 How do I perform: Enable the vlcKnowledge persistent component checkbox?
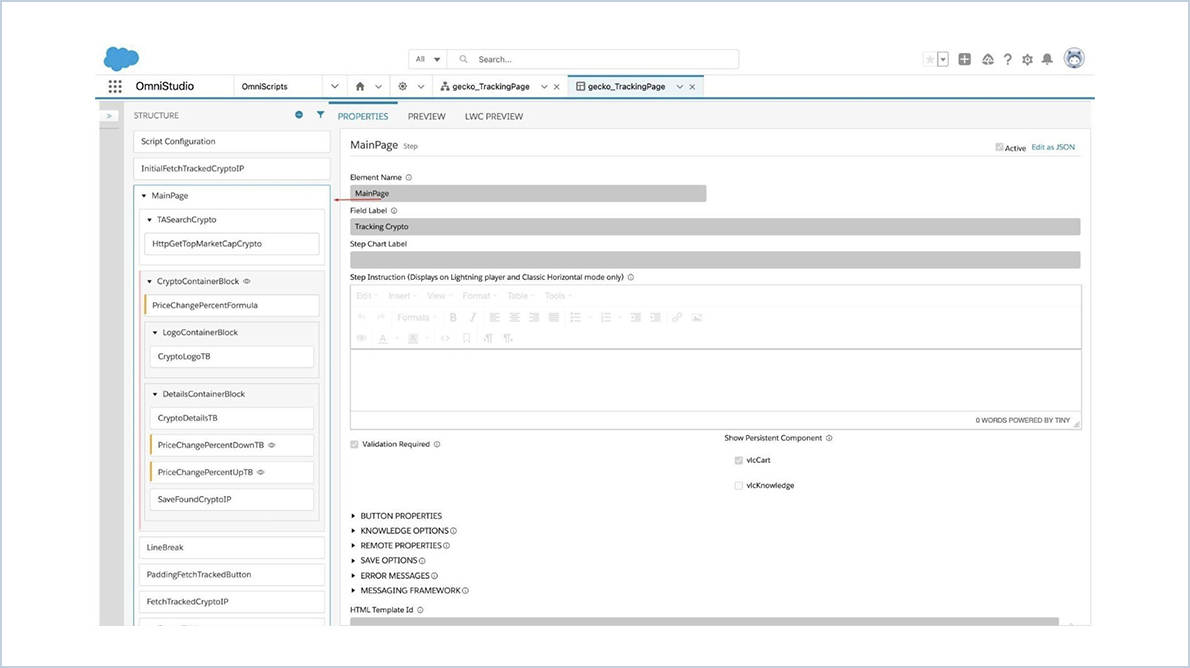[x=737, y=485]
